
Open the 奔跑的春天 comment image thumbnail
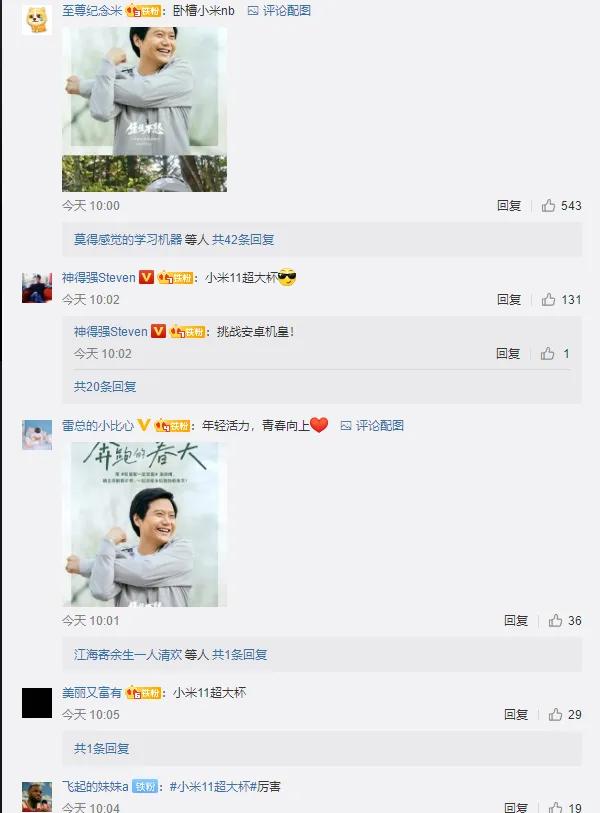(144, 524)
